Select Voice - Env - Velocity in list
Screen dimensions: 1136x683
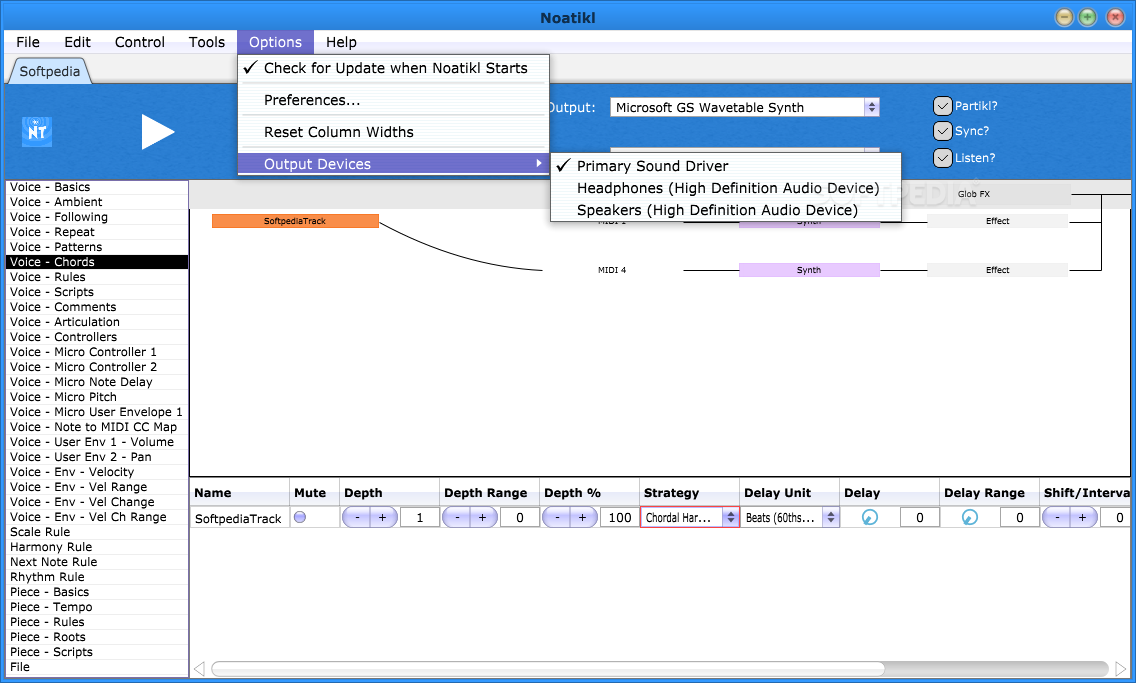(97, 472)
